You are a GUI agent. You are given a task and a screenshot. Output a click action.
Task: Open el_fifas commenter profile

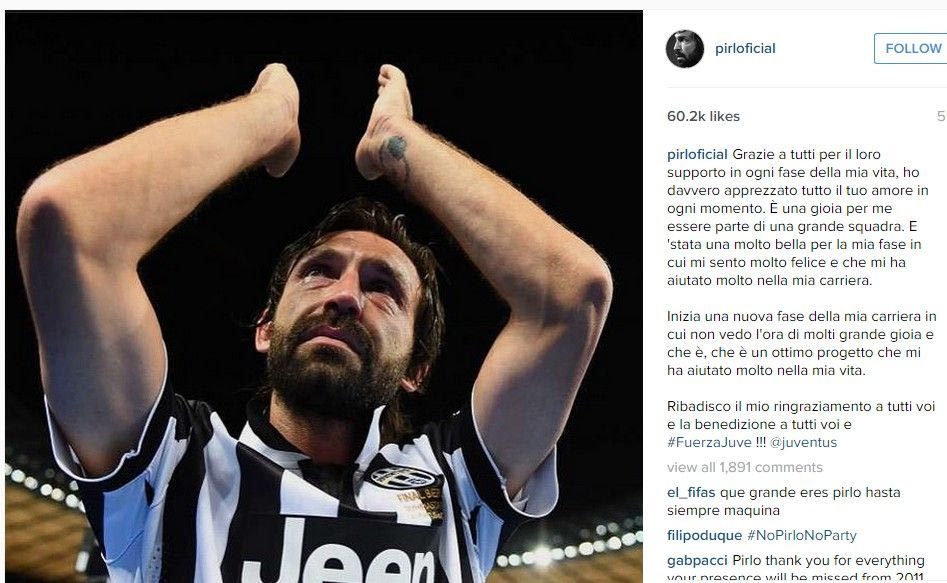[x=692, y=492]
